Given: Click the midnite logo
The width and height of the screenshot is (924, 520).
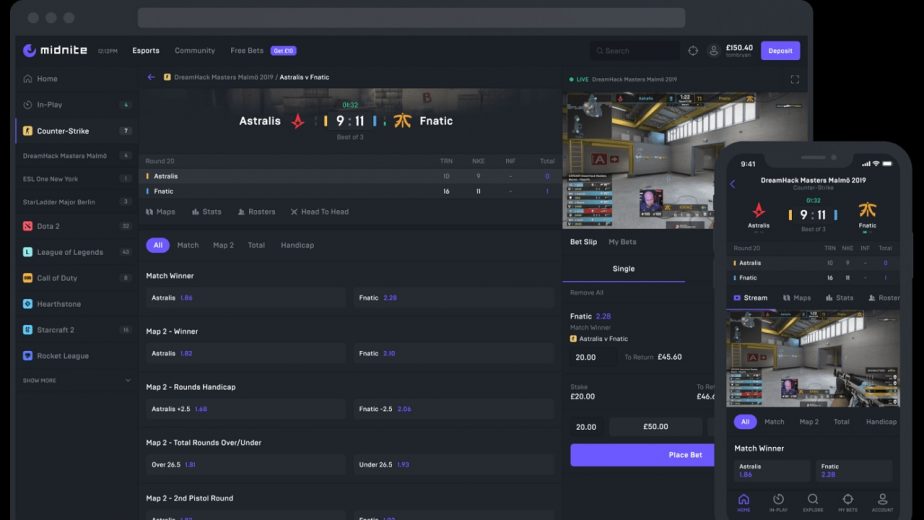Looking at the screenshot, I should (55, 50).
